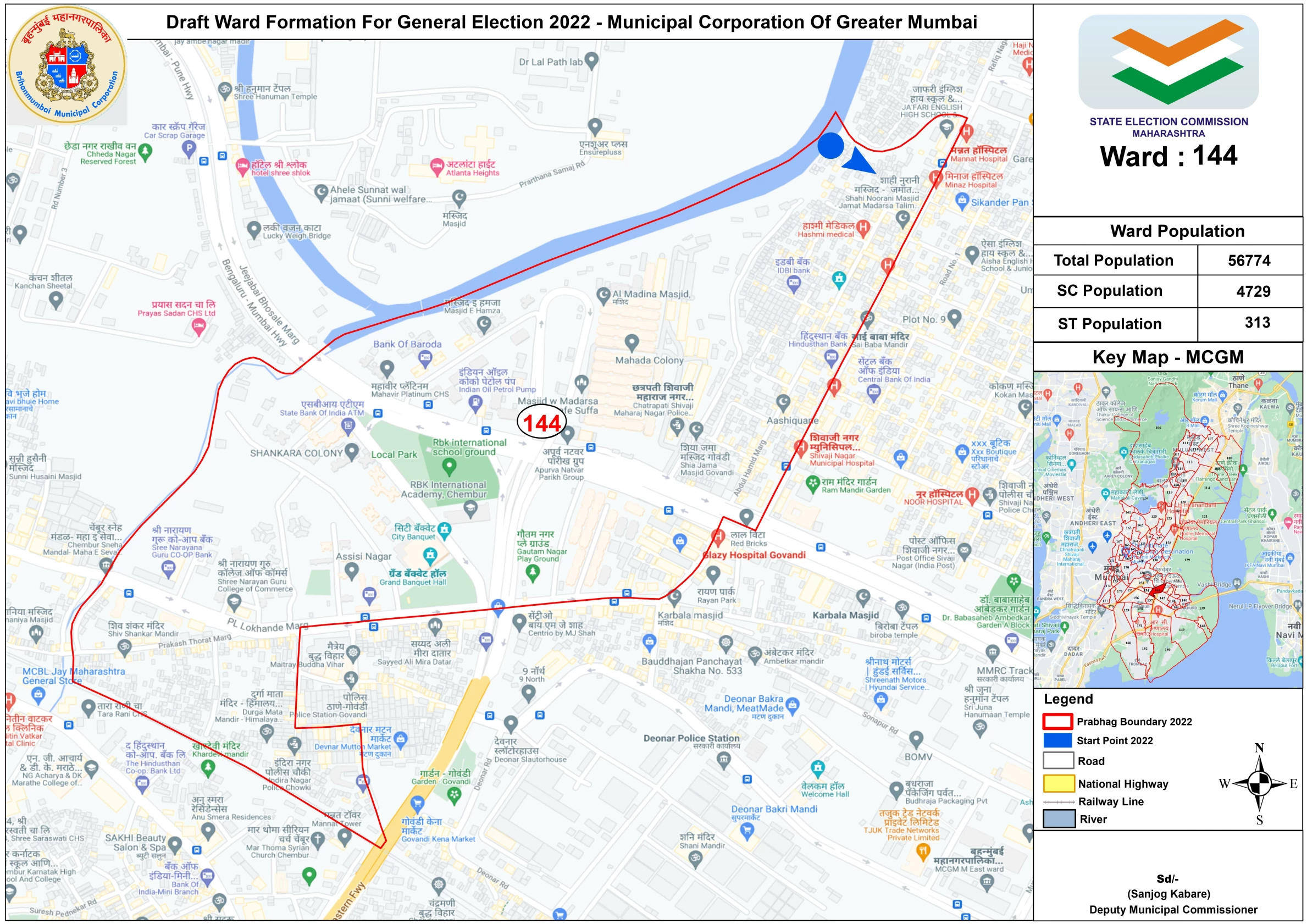Screen dimensions: 1307x924
Task: Click the Total Population value 56774
Action: [1249, 261]
